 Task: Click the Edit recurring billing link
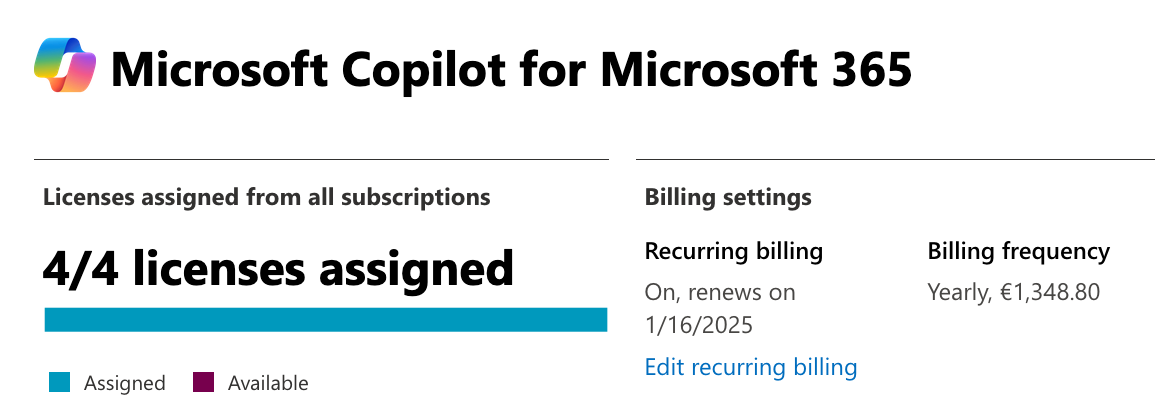(x=751, y=367)
